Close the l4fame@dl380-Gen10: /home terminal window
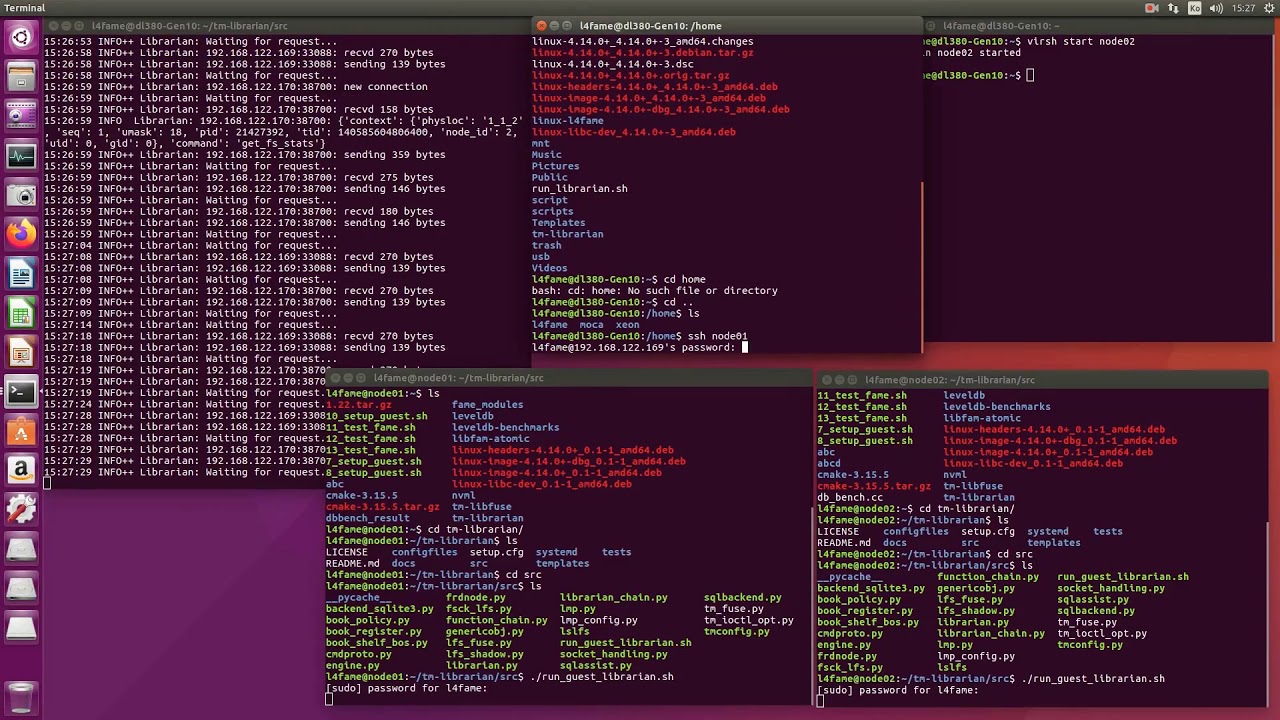Screen dimensions: 1280x720 point(541,26)
